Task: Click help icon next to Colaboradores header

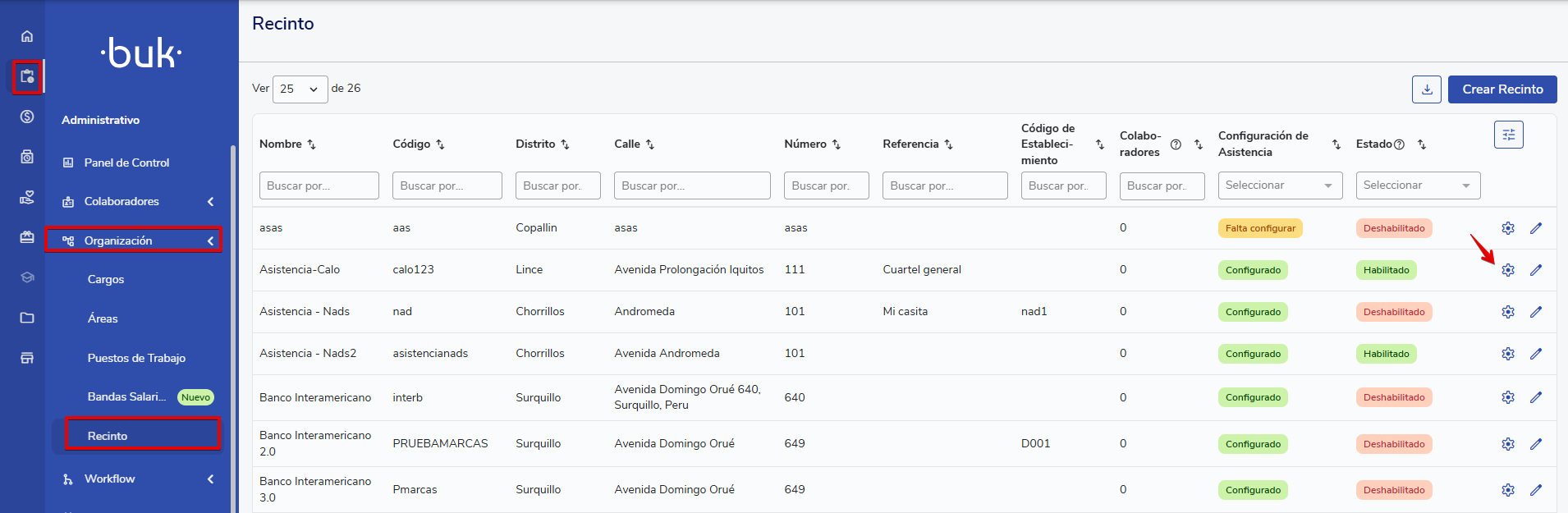Action: click(1176, 144)
